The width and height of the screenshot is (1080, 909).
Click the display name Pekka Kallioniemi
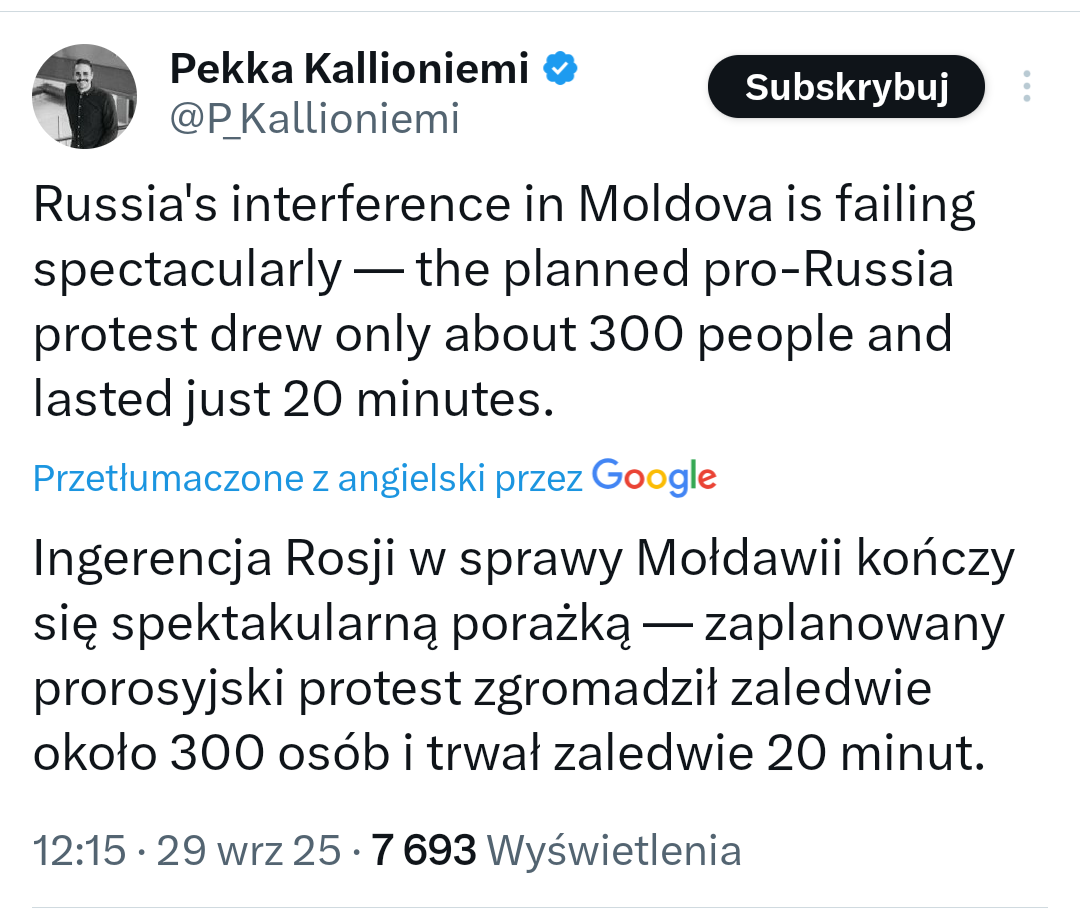349,70
